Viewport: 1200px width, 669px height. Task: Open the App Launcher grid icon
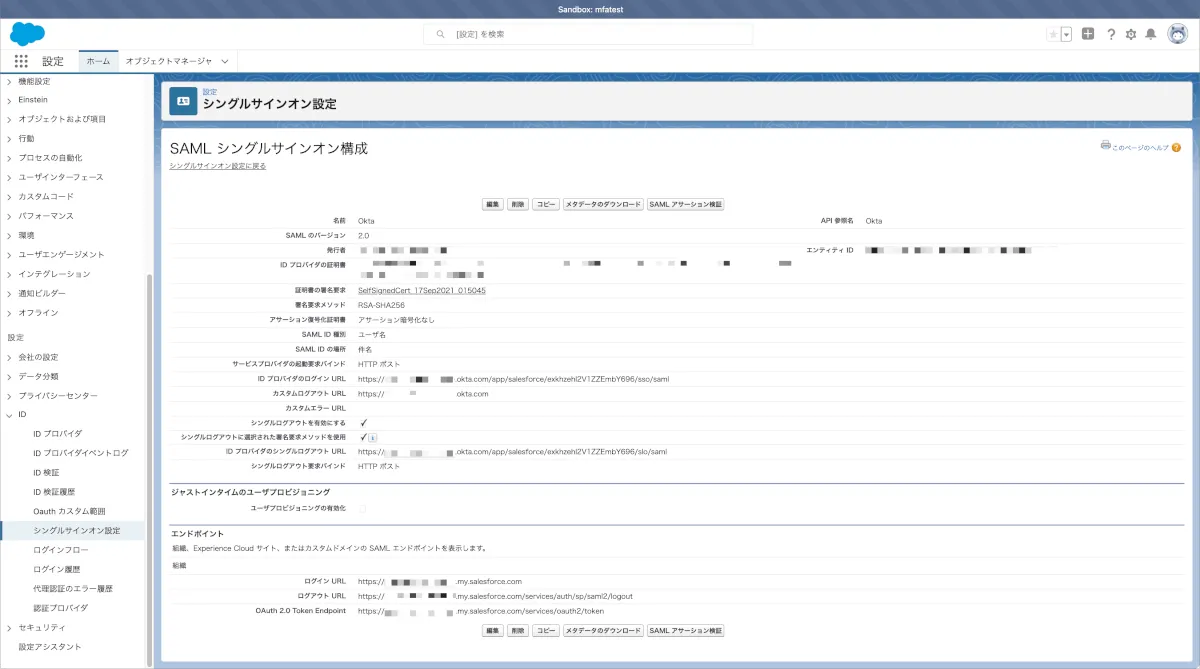coord(21,61)
